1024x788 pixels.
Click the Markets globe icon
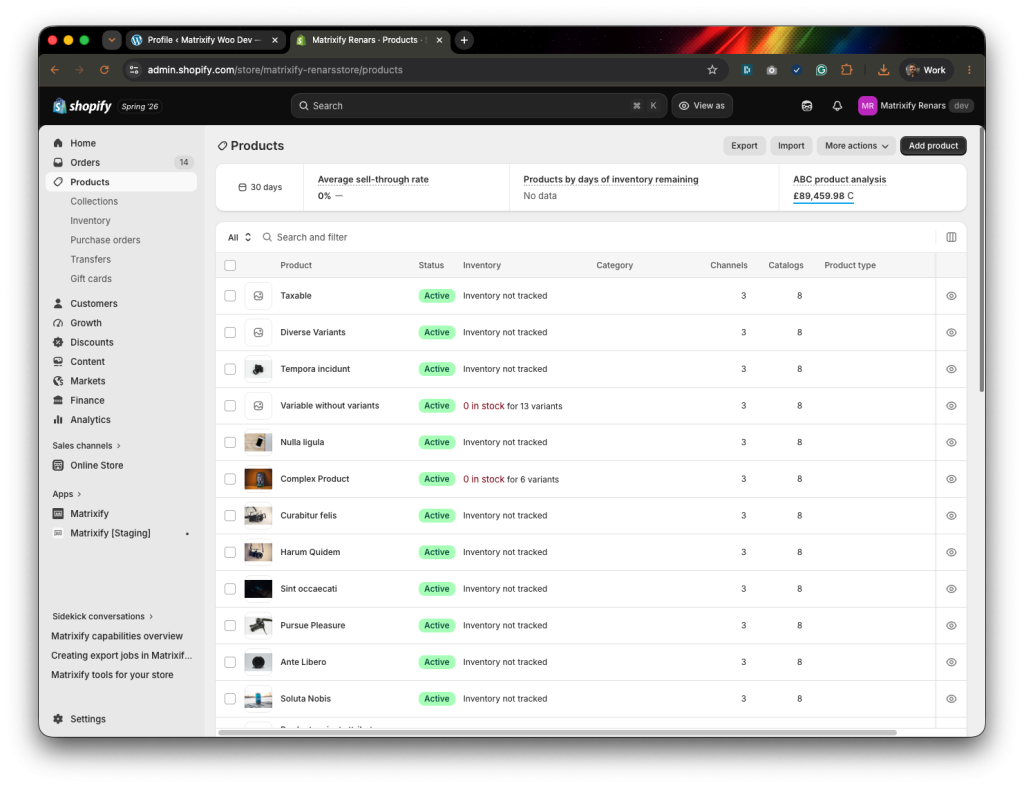pyautogui.click(x=58, y=381)
